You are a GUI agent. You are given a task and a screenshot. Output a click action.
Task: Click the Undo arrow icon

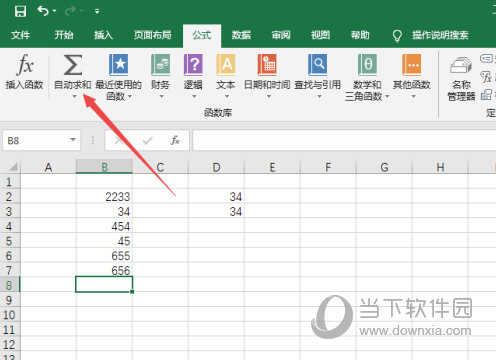tap(43, 11)
